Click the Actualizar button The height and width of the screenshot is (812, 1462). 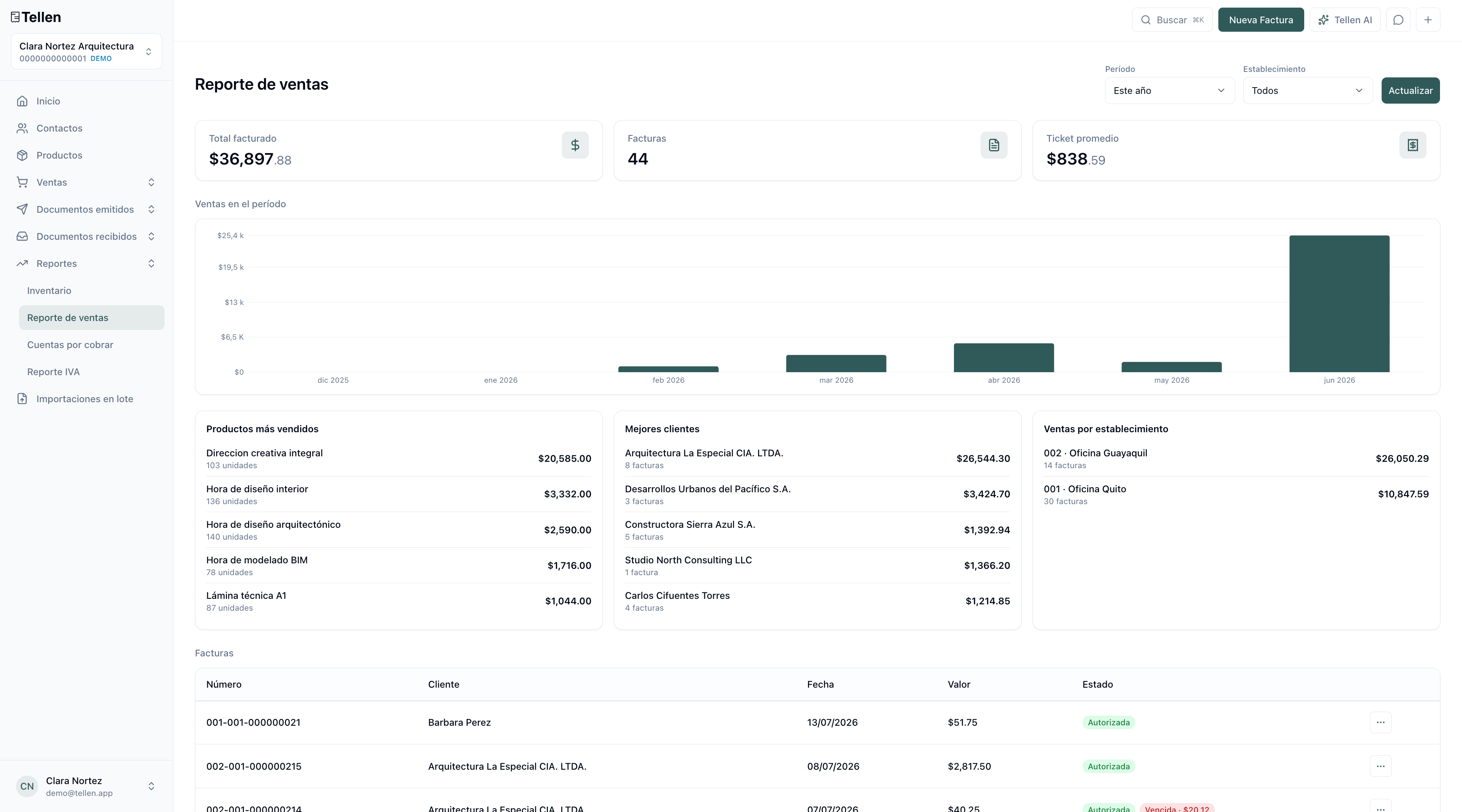coord(1410,91)
